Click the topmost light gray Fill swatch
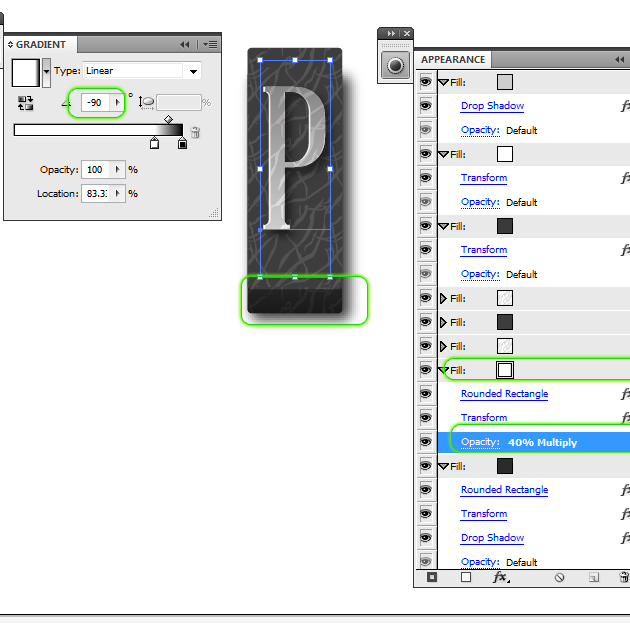Screen dimensions: 630x623 pyautogui.click(x=505, y=82)
